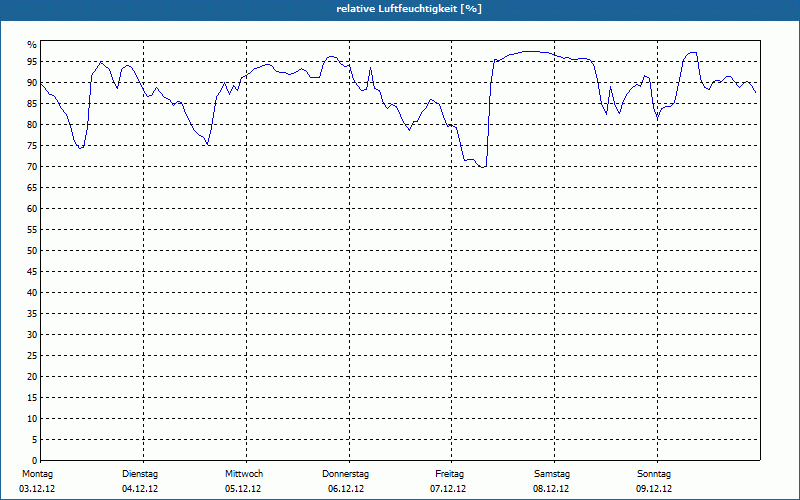Click the humidity curve's lowest dip on Freitag
800x500 pixels.
point(482,167)
